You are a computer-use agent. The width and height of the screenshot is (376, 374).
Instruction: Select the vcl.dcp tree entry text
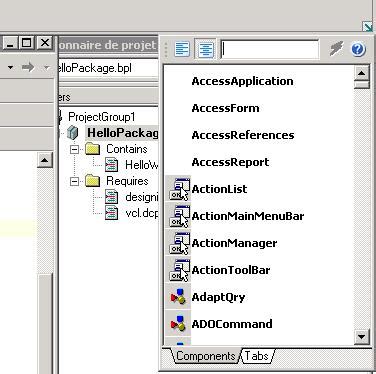pyautogui.click(x=142, y=213)
